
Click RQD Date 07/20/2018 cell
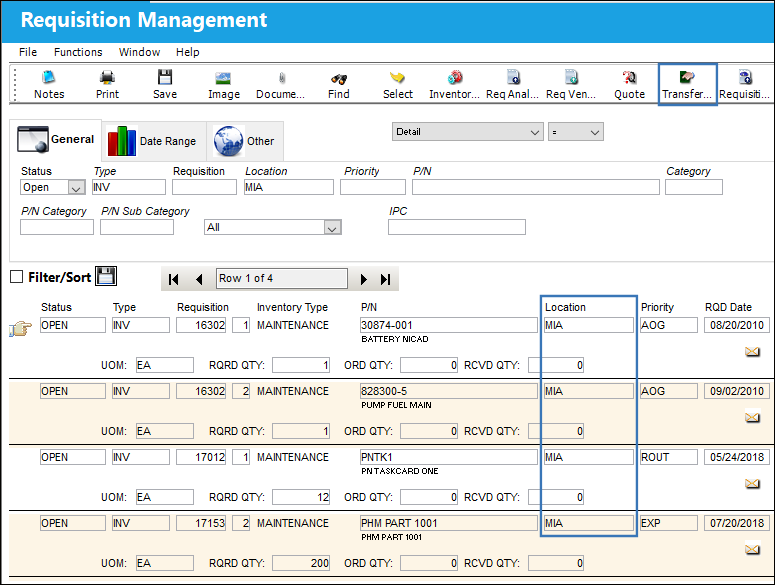(x=736, y=523)
